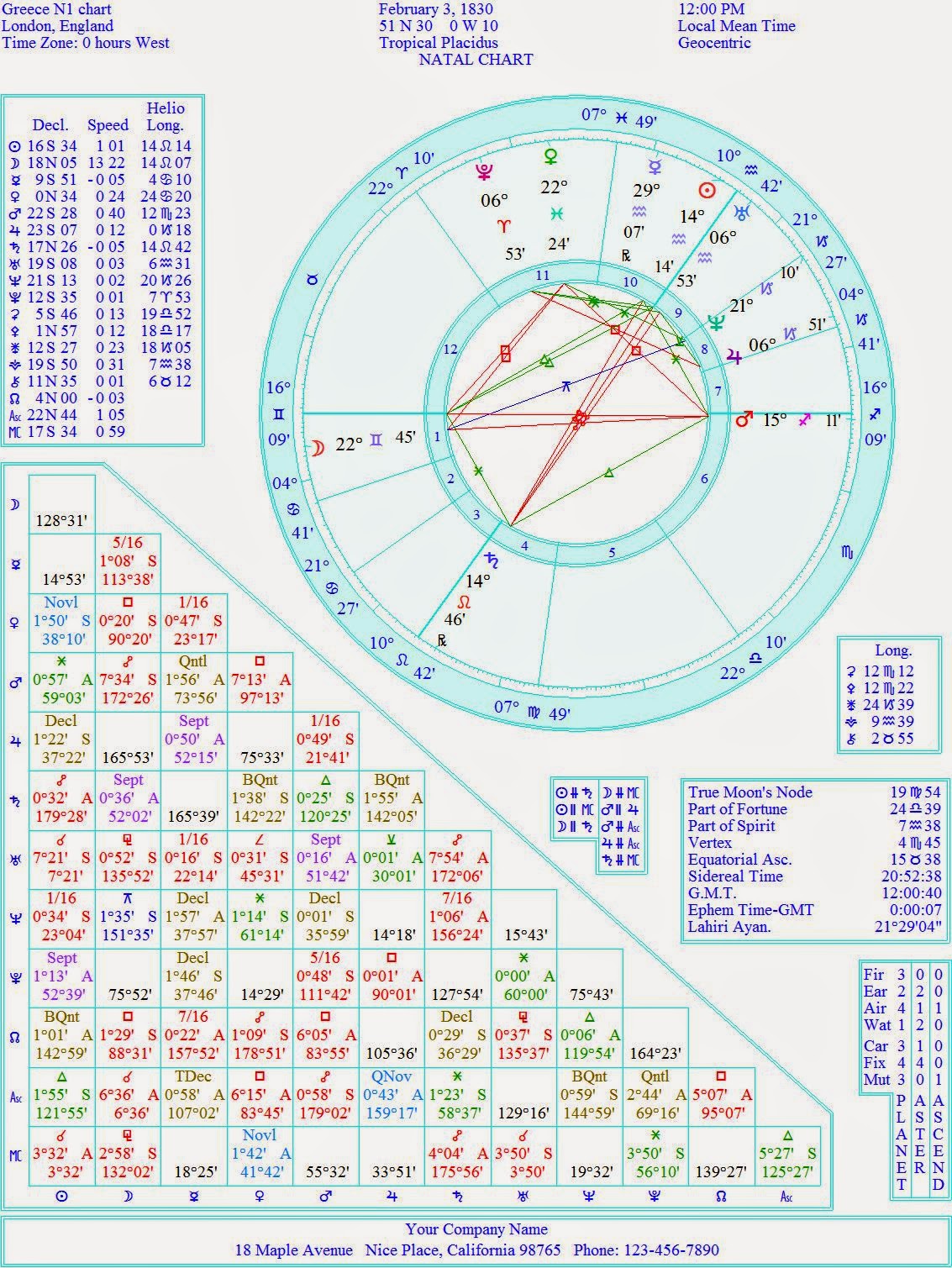Select the green Neptune glyph at 21° Capricorn
The width and height of the screenshot is (952, 1268).
716,323
